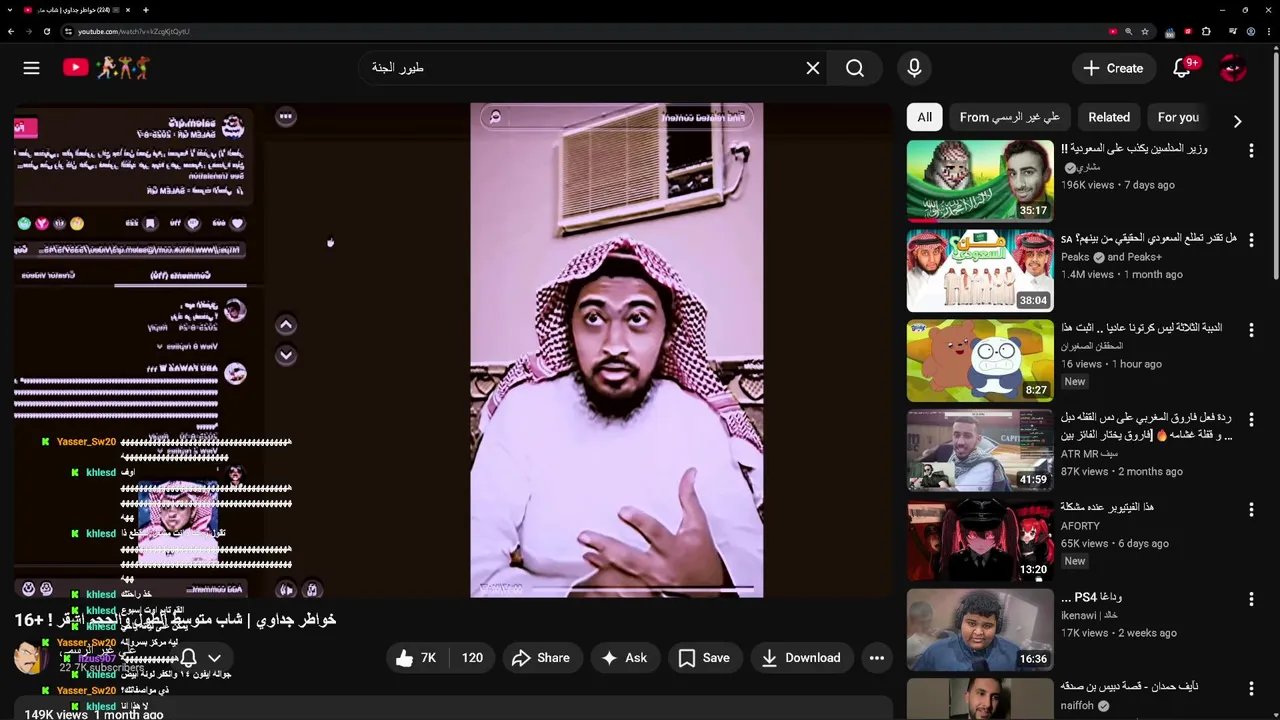
Task: Open the account avatar menu
Action: [x=1233, y=68]
